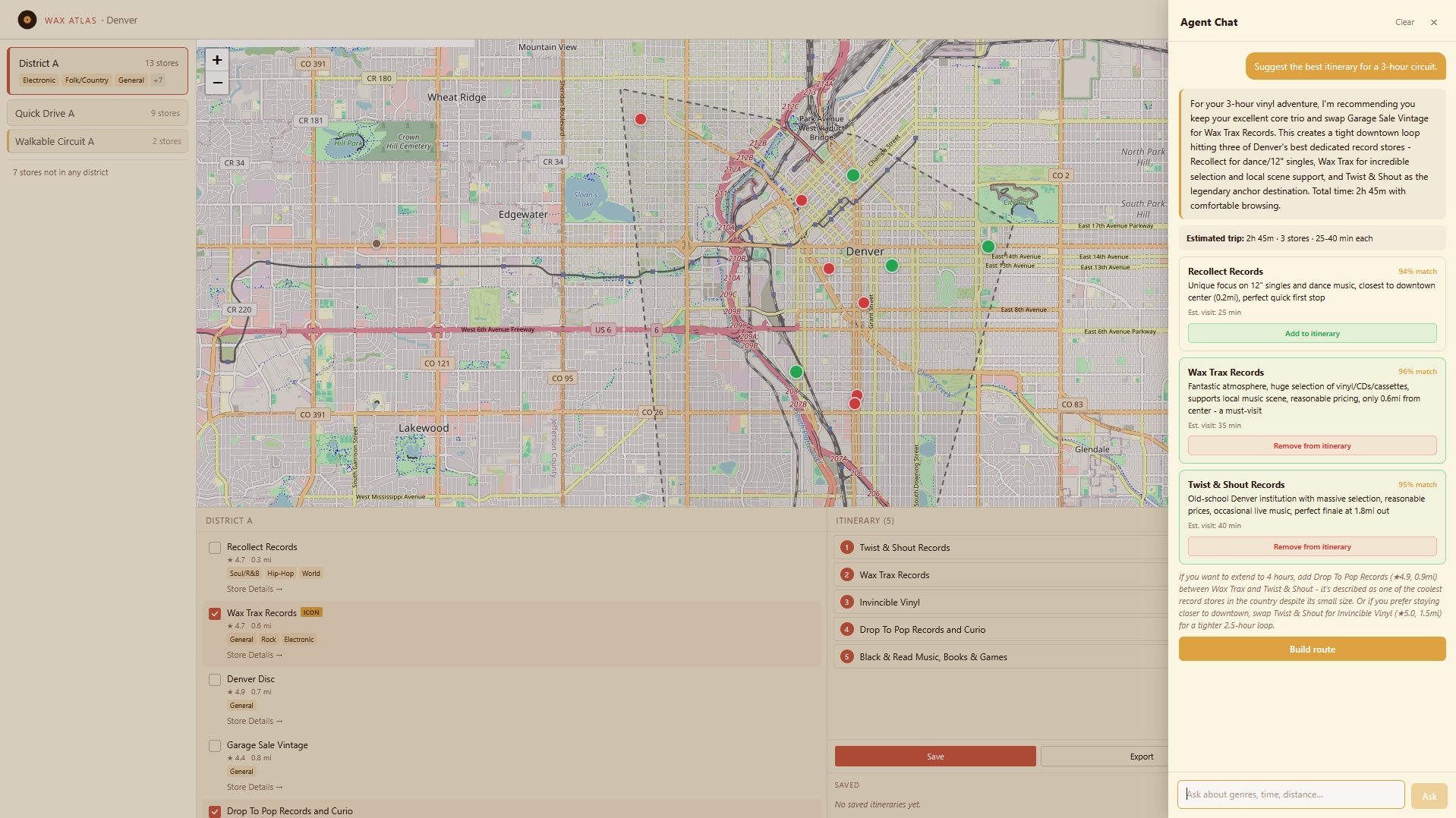Zoom out the map with minus button
The height and width of the screenshot is (818, 1456).
[x=217, y=83]
